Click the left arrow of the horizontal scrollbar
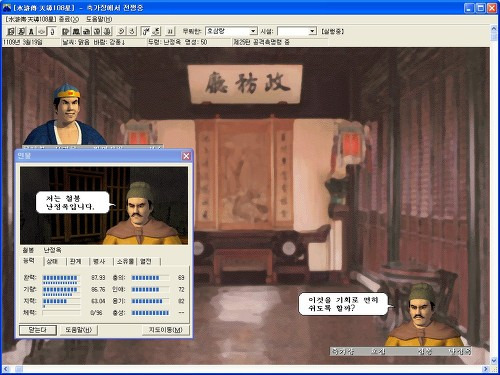The width and height of the screenshot is (500, 375). click(x=6, y=369)
